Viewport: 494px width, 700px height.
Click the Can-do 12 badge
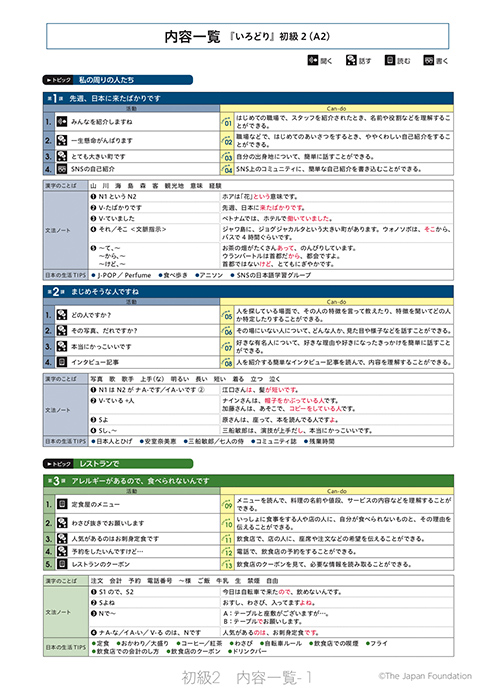[x=227, y=551]
